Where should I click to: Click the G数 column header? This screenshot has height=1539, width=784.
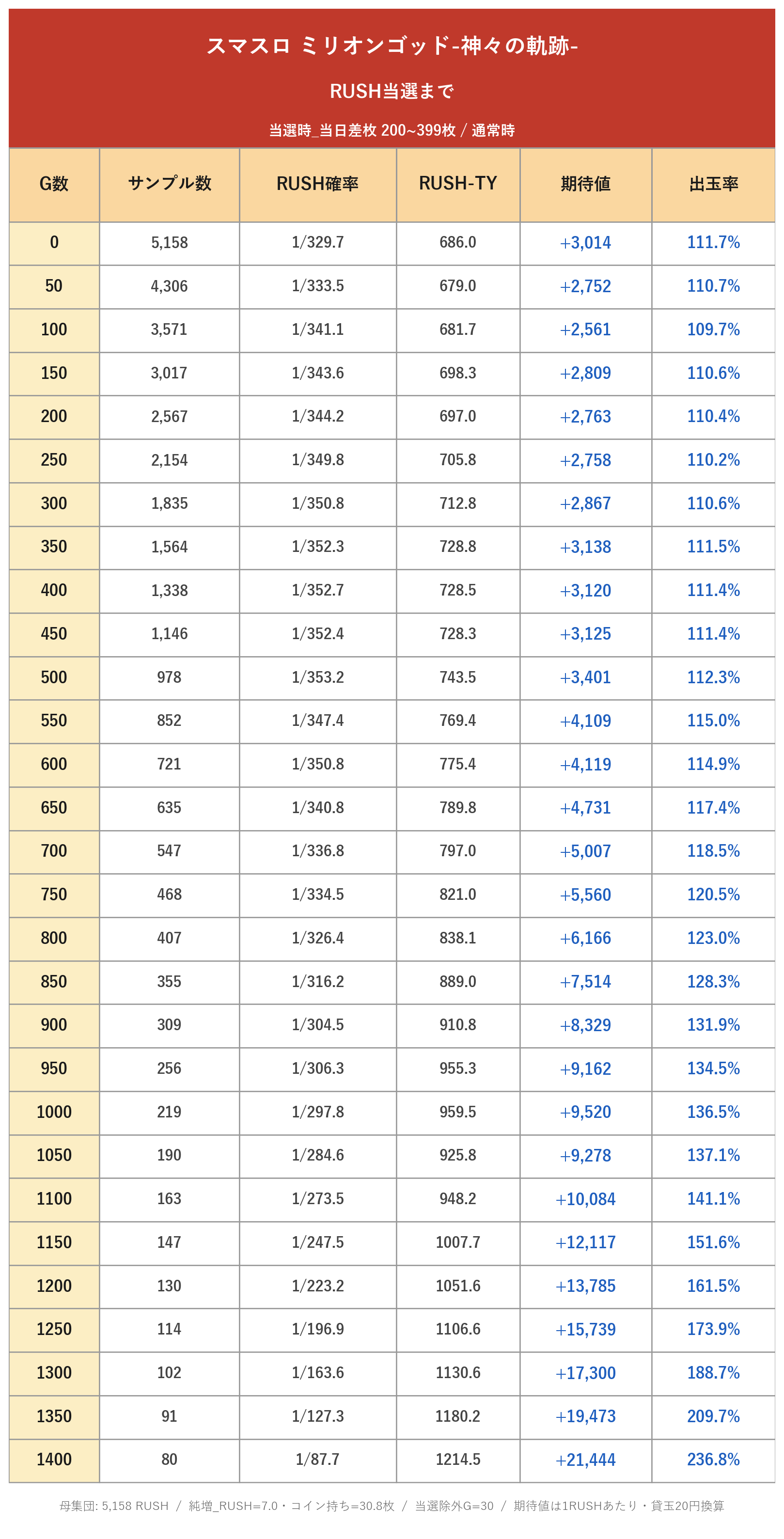pos(54,185)
